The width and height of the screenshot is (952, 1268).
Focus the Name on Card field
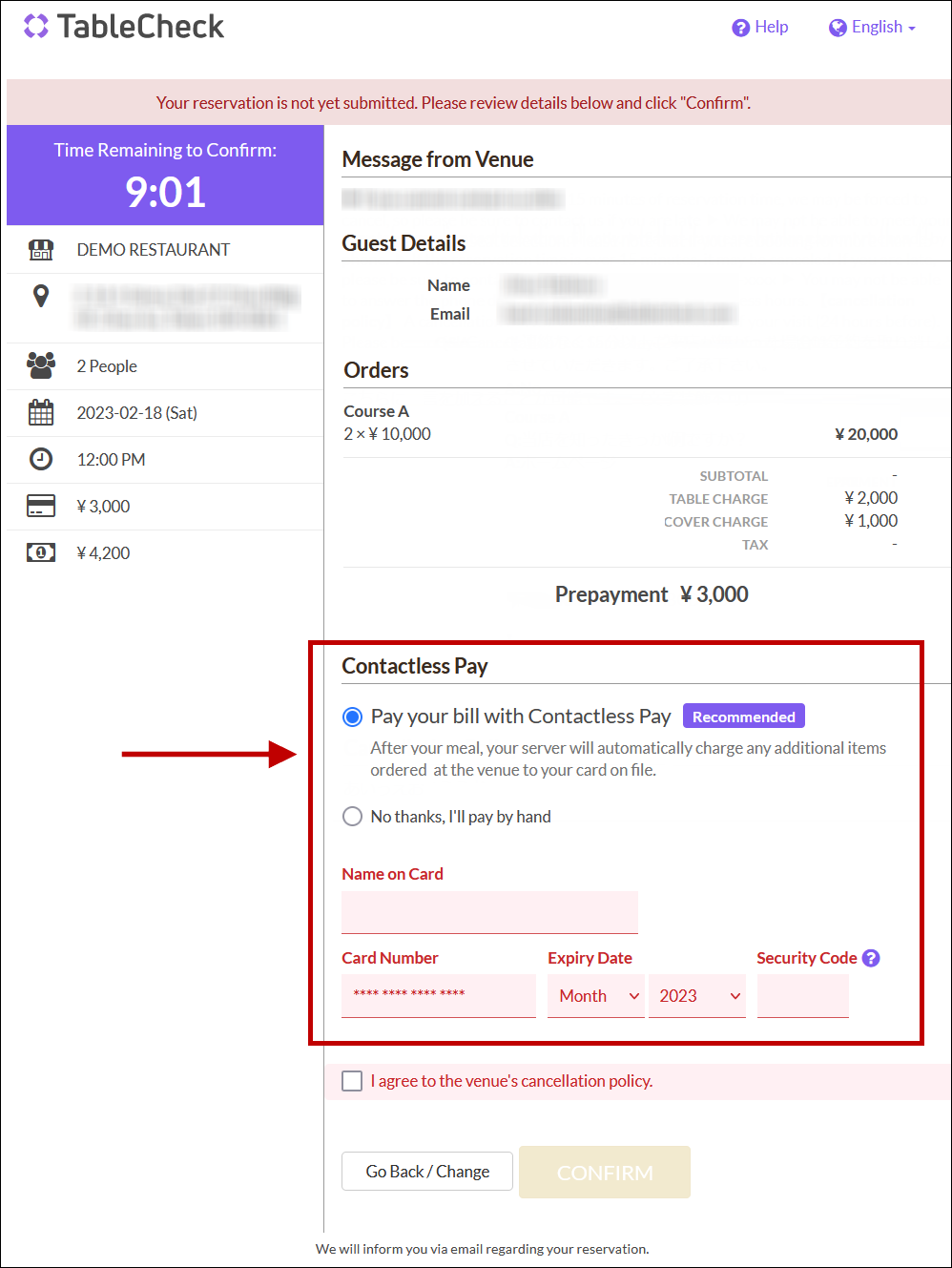[489, 912]
